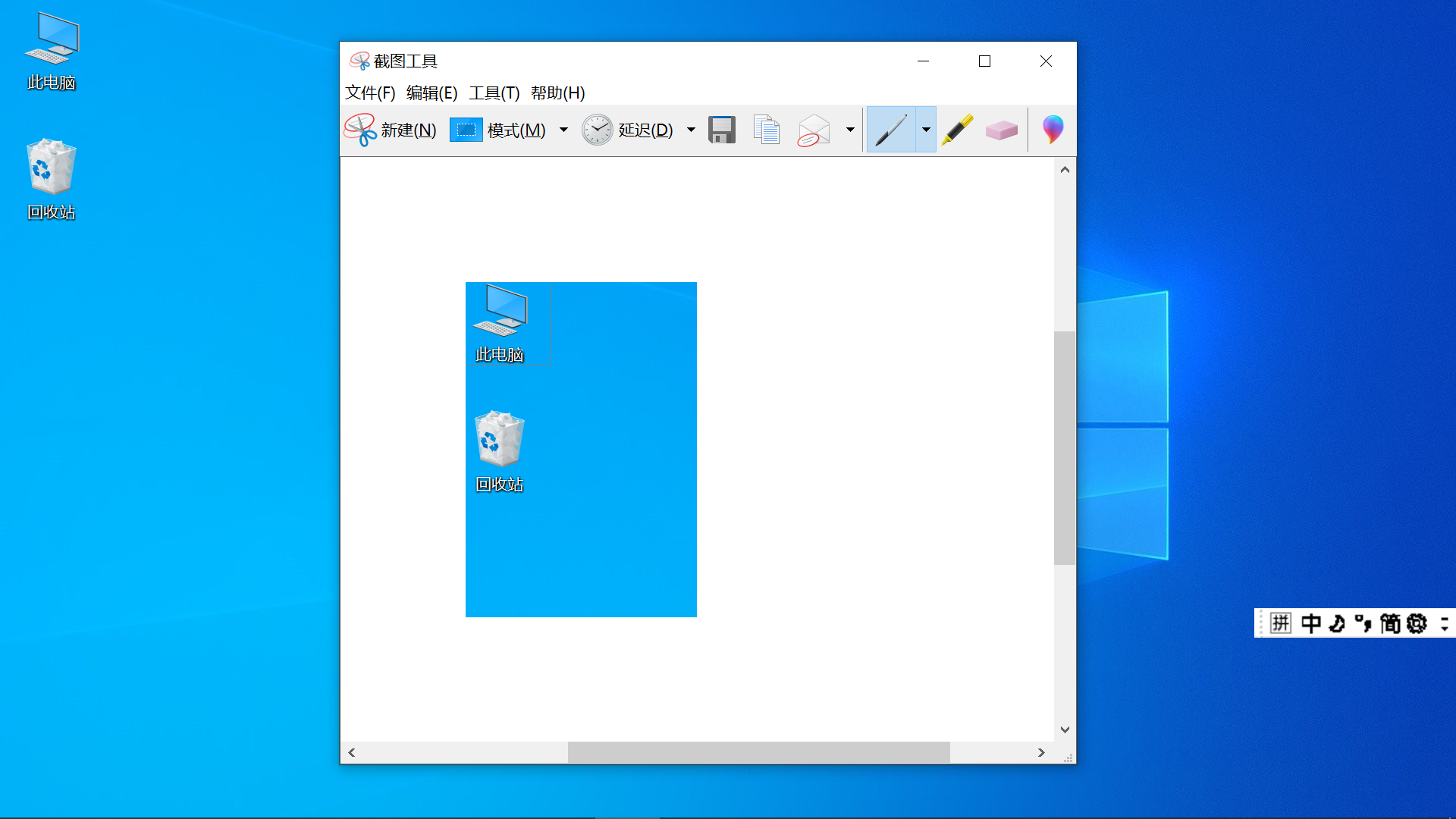Image resolution: width=1456 pixels, height=819 pixels.
Task: Open the Pen options dropdown arrow
Action: 926,130
